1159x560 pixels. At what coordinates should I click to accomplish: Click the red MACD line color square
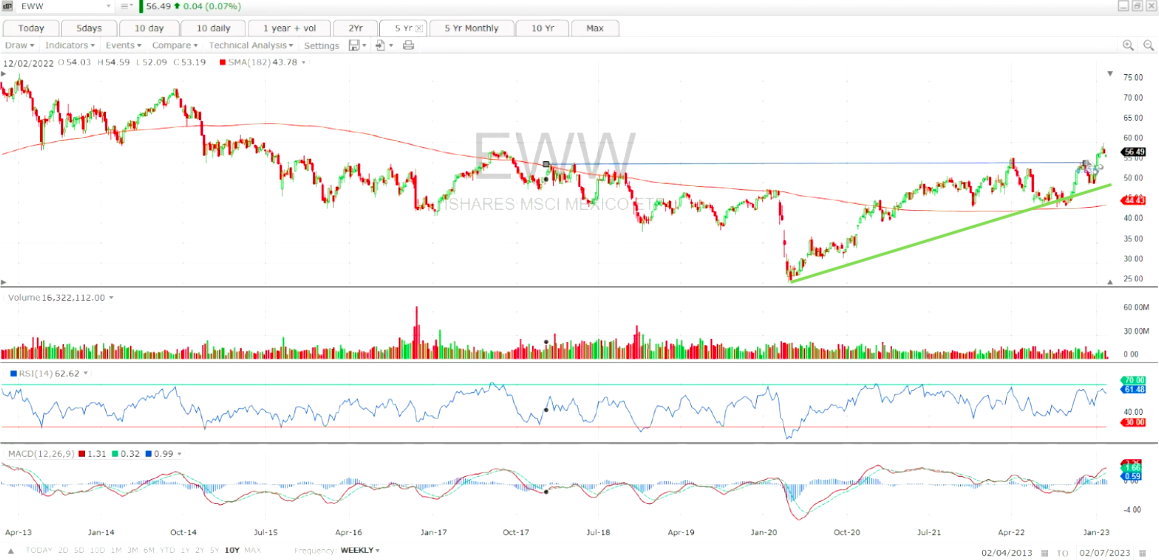tap(81, 454)
